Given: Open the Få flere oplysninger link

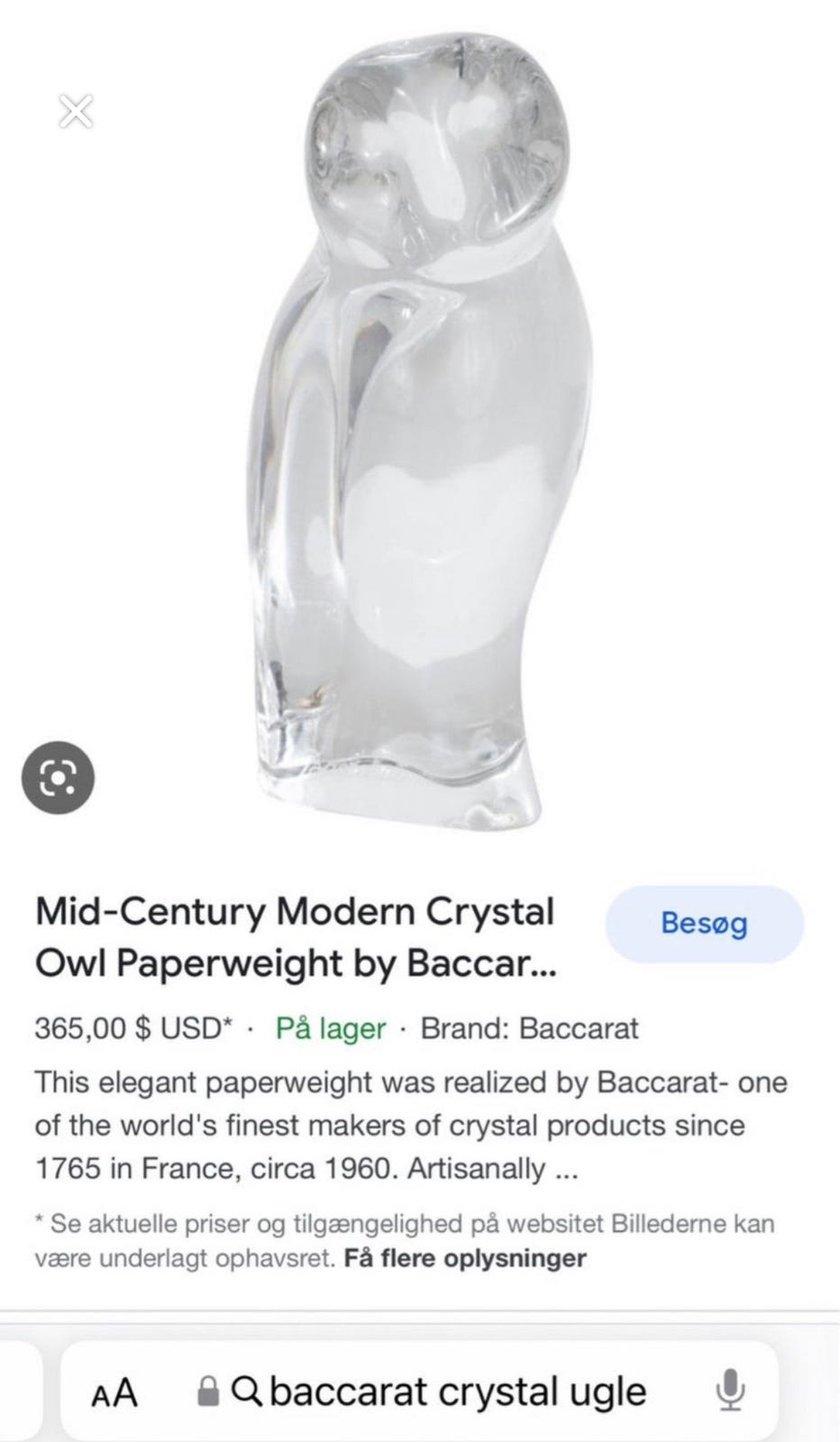Looking at the screenshot, I should [465, 1258].
